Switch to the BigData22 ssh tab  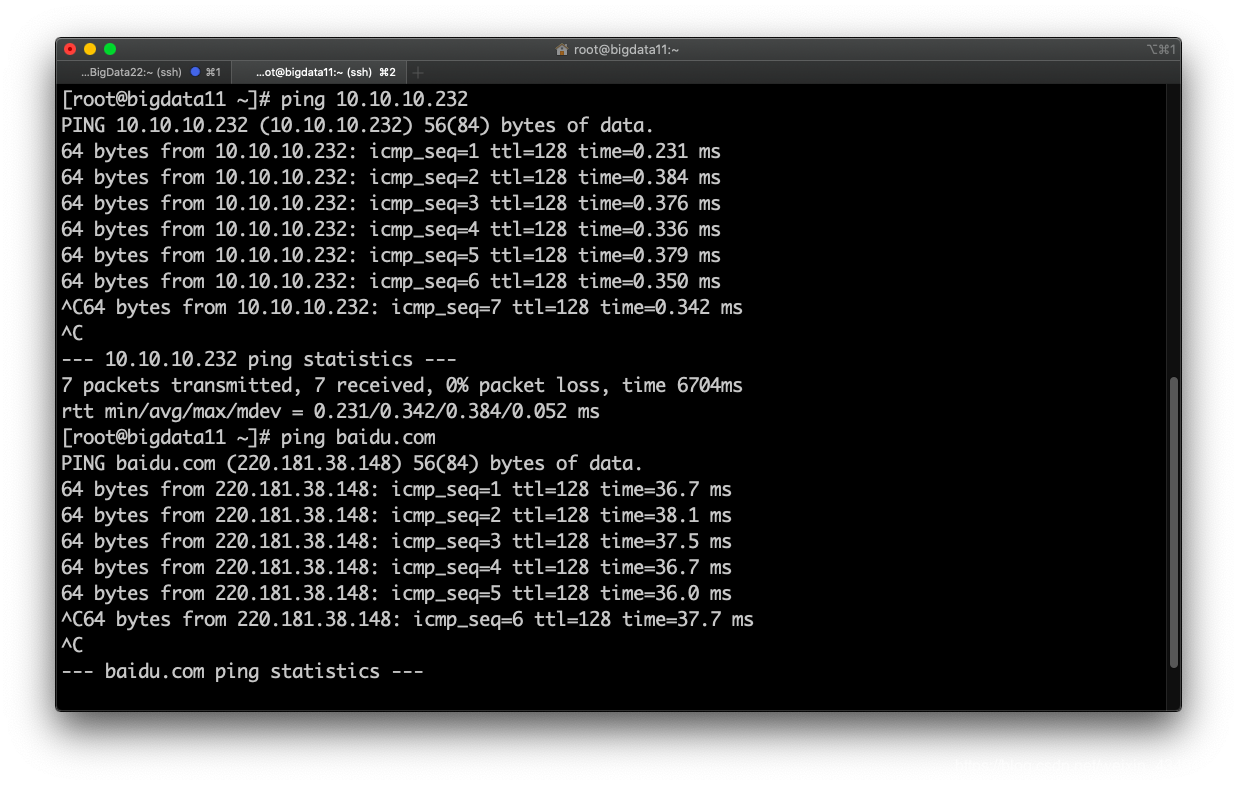tap(144, 72)
